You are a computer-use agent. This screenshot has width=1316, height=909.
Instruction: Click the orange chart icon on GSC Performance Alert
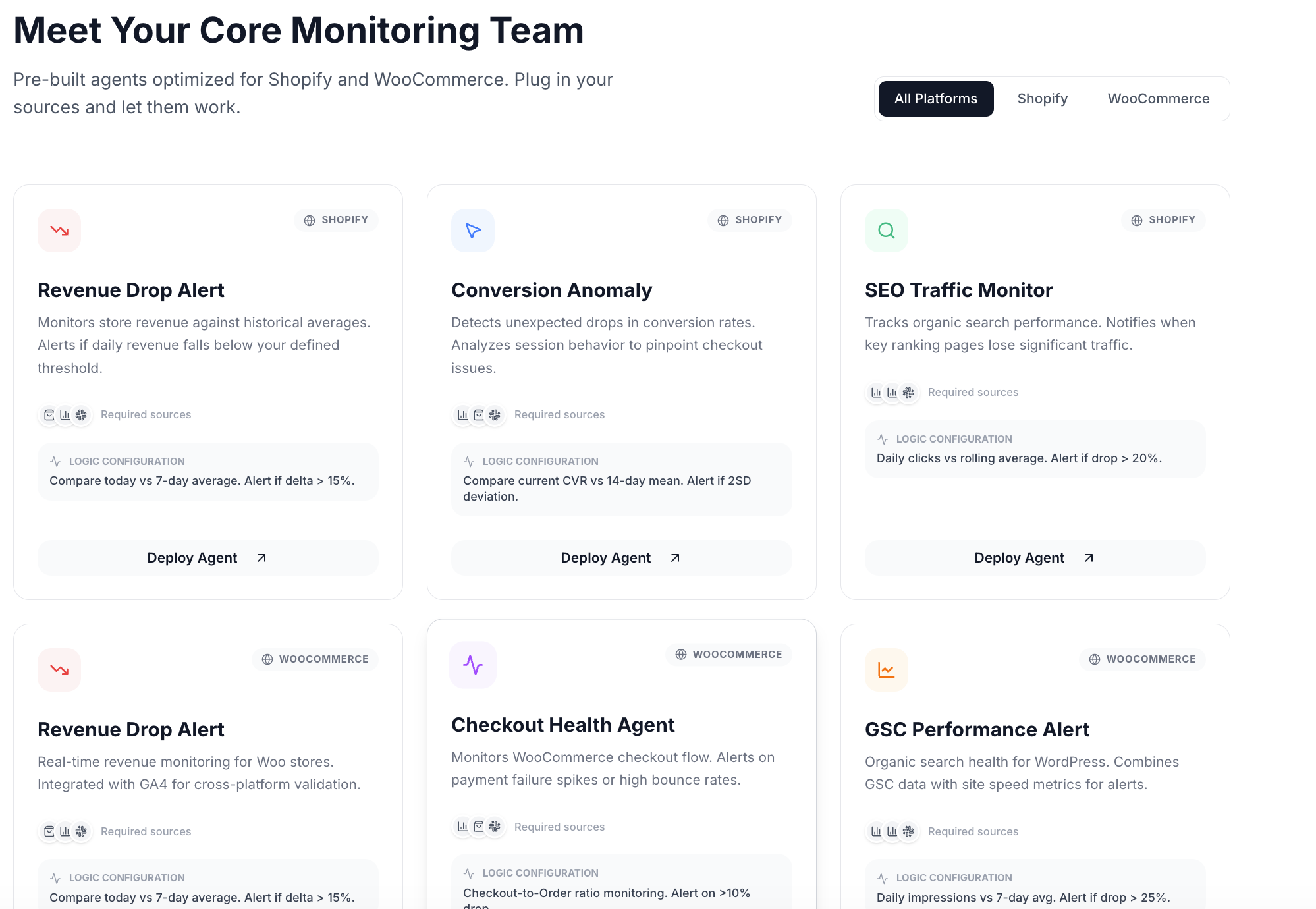887,670
